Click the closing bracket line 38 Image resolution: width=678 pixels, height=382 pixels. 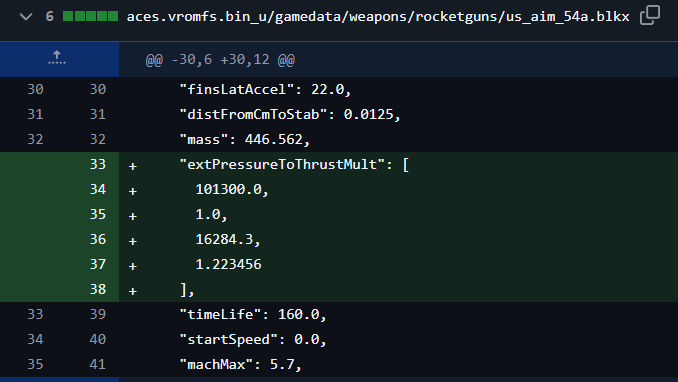[187, 289]
